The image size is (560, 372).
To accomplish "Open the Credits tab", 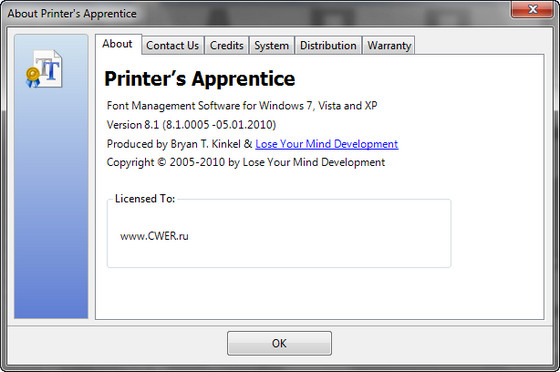I will click(x=226, y=46).
